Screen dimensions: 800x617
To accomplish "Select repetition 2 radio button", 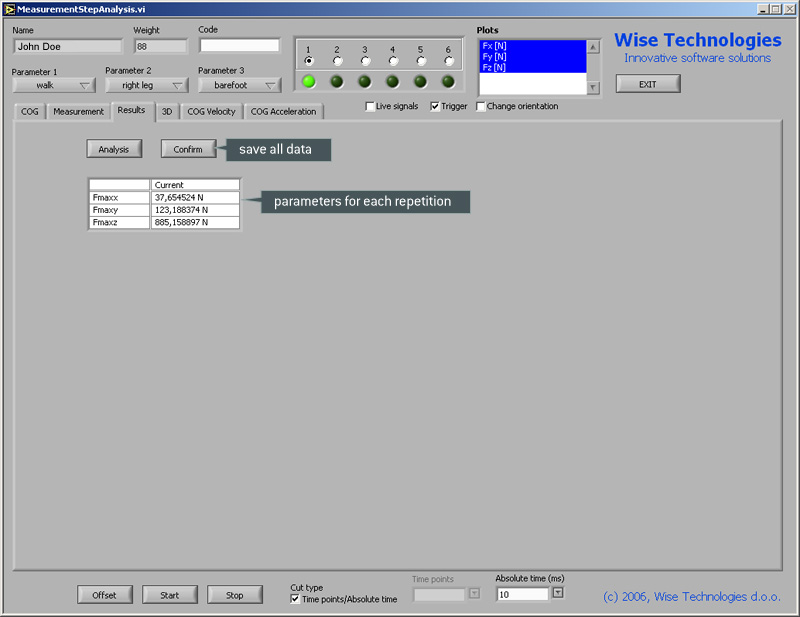I will pos(337,61).
